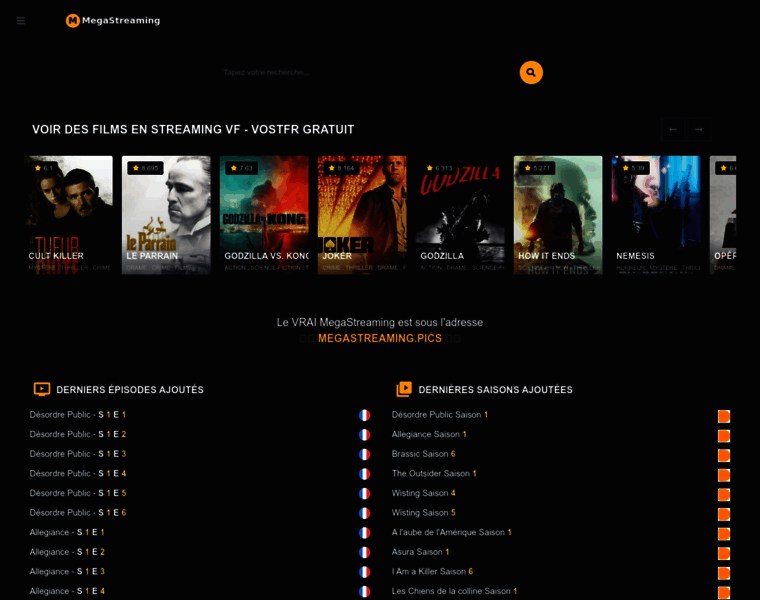Click the Dernières saisons playlist icon
The width and height of the screenshot is (760, 600).
[404, 389]
